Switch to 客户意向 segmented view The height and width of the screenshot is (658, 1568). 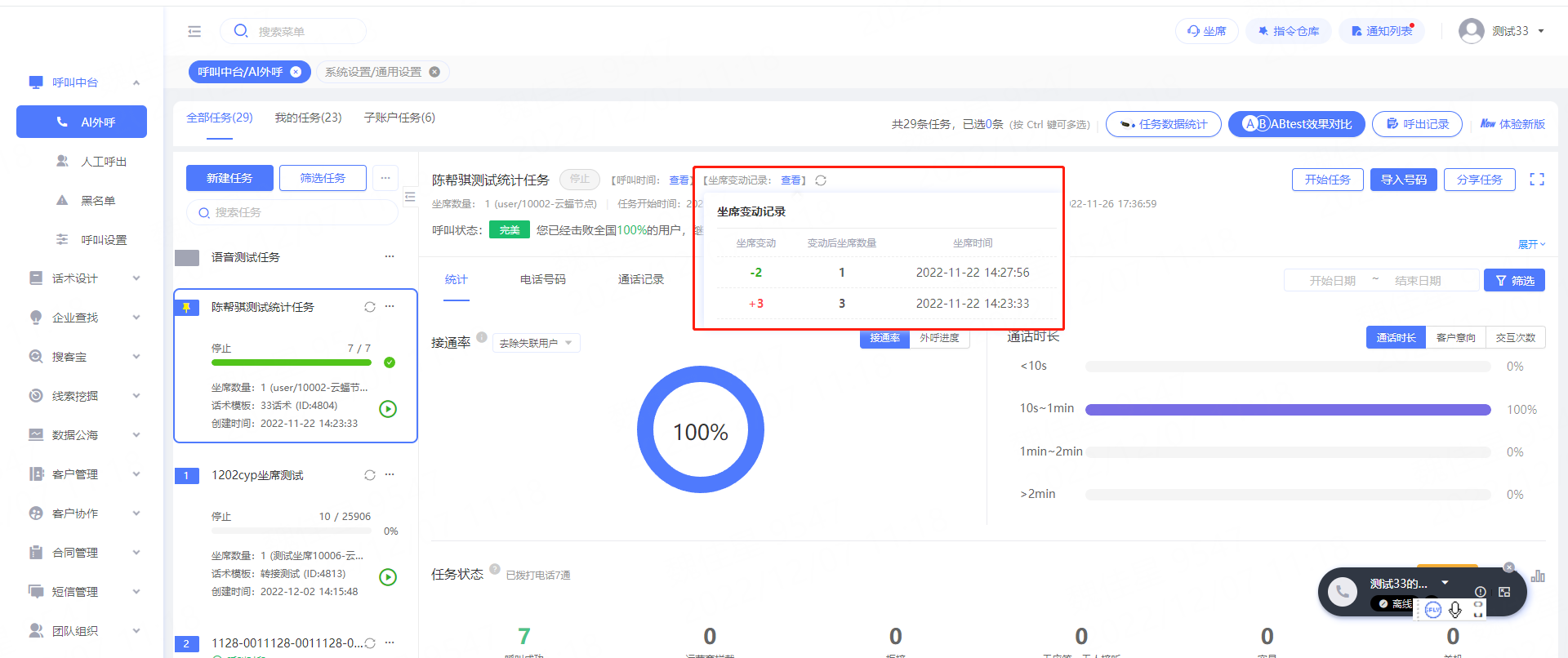tap(1455, 337)
